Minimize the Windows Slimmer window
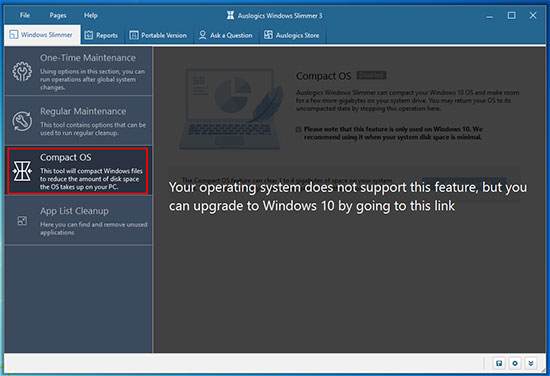This screenshot has width=550, height=376. click(x=490, y=16)
